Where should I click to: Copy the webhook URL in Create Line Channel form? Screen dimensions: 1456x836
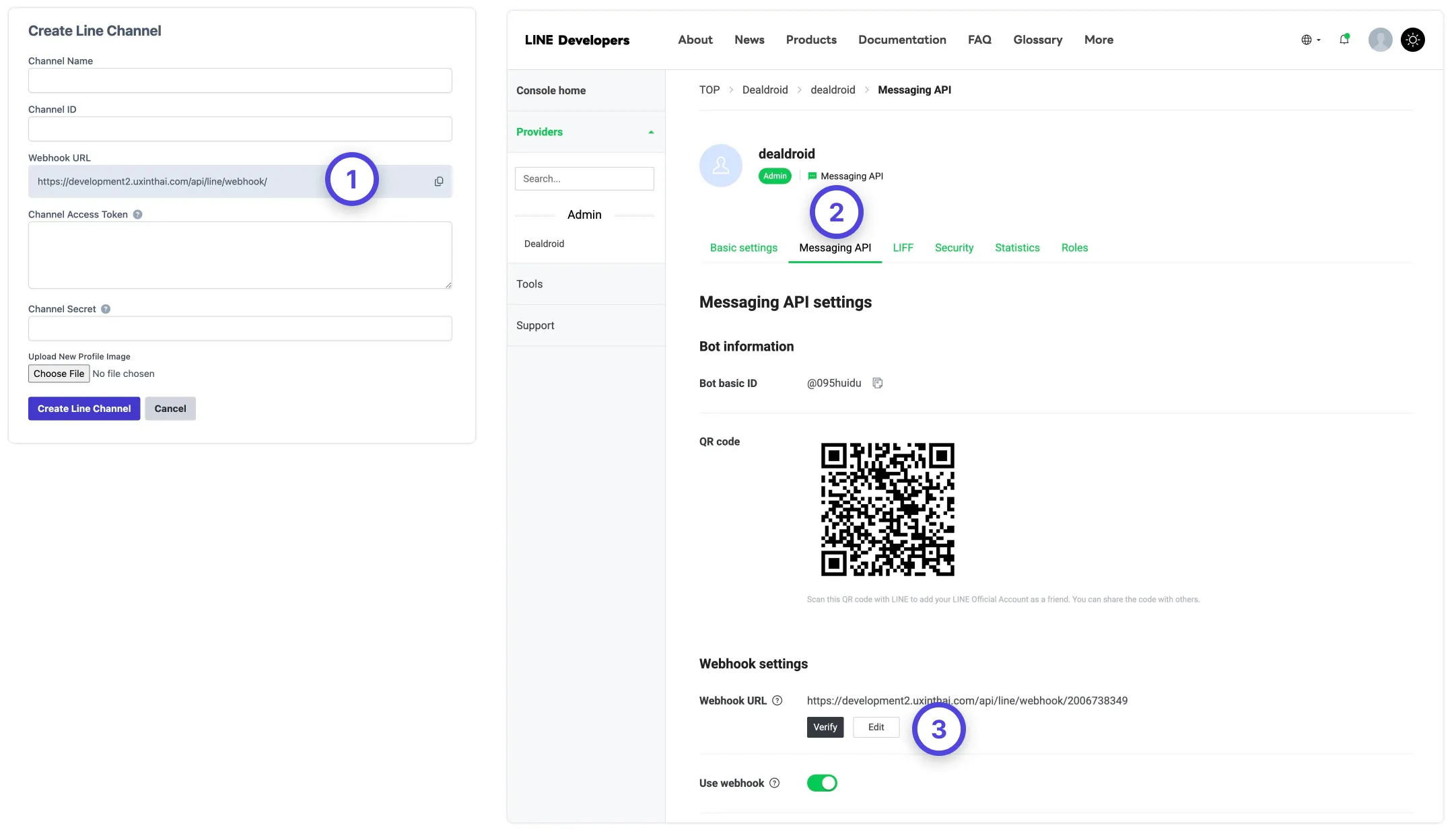[x=438, y=181]
